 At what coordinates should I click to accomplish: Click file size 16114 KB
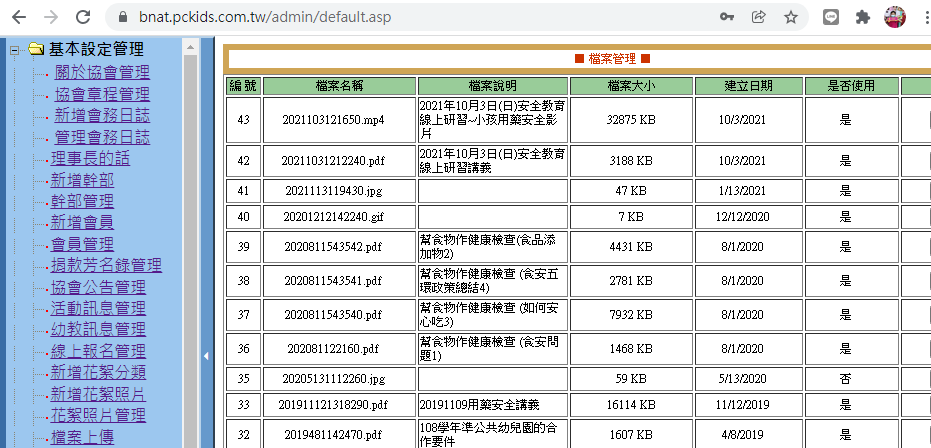click(x=631, y=405)
